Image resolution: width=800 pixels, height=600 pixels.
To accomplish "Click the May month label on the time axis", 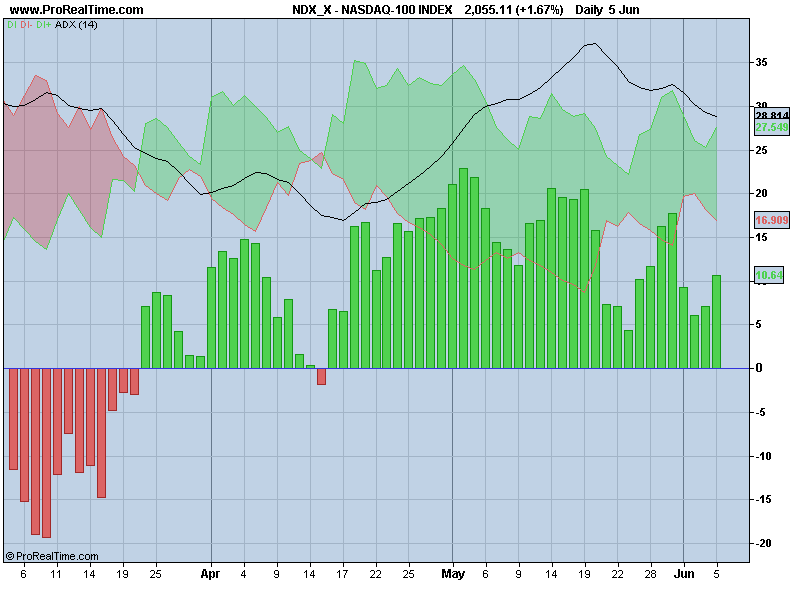I will (453, 574).
